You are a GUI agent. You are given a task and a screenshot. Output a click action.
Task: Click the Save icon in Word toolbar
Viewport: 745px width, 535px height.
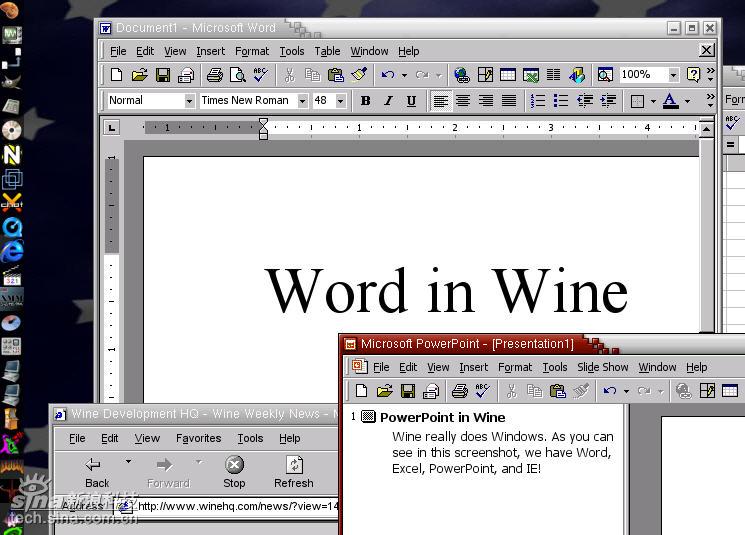pos(162,75)
